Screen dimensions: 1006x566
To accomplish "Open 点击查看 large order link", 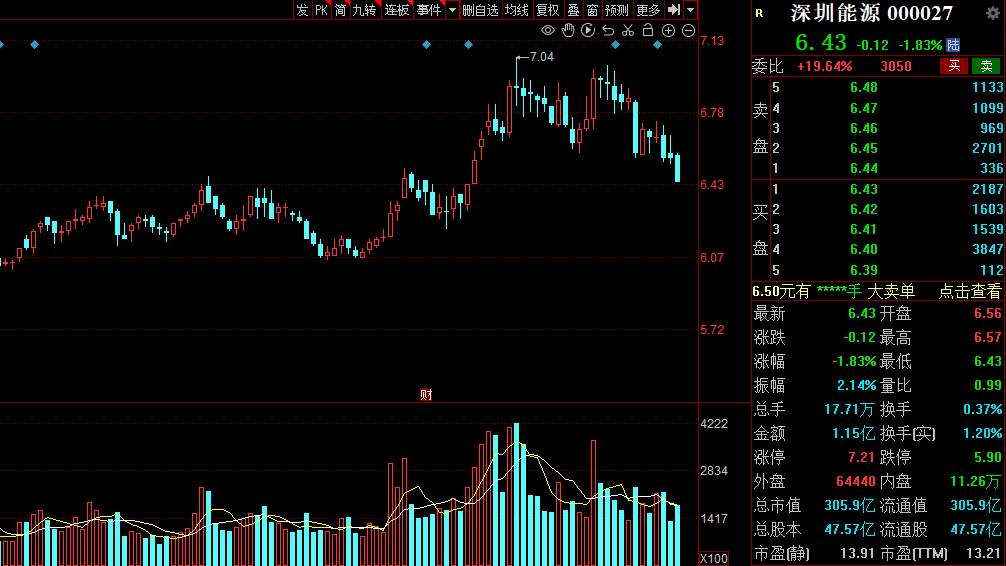I will pyautogui.click(x=969, y=291).
